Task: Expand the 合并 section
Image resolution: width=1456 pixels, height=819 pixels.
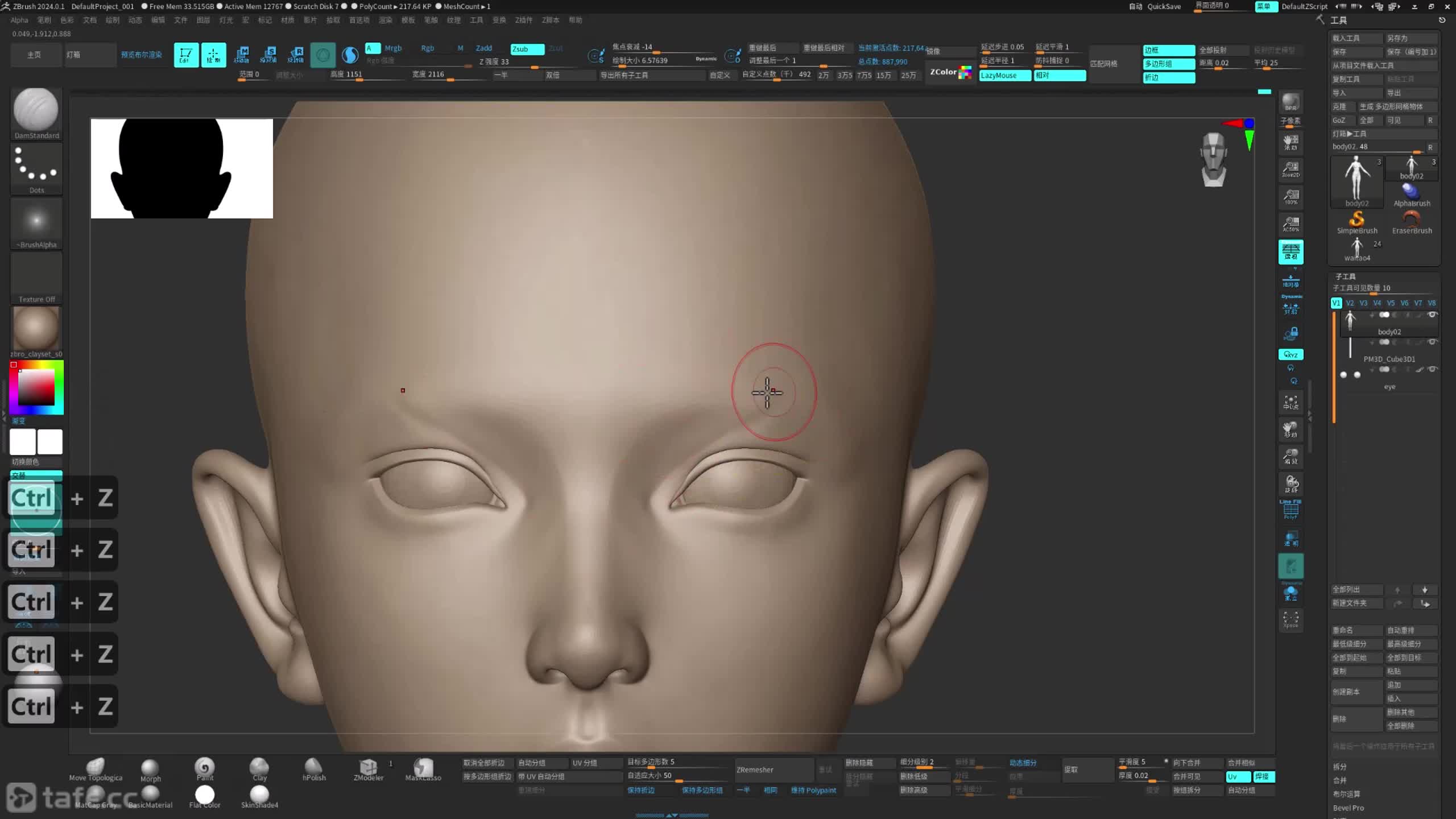Action: coord(1340,780)
